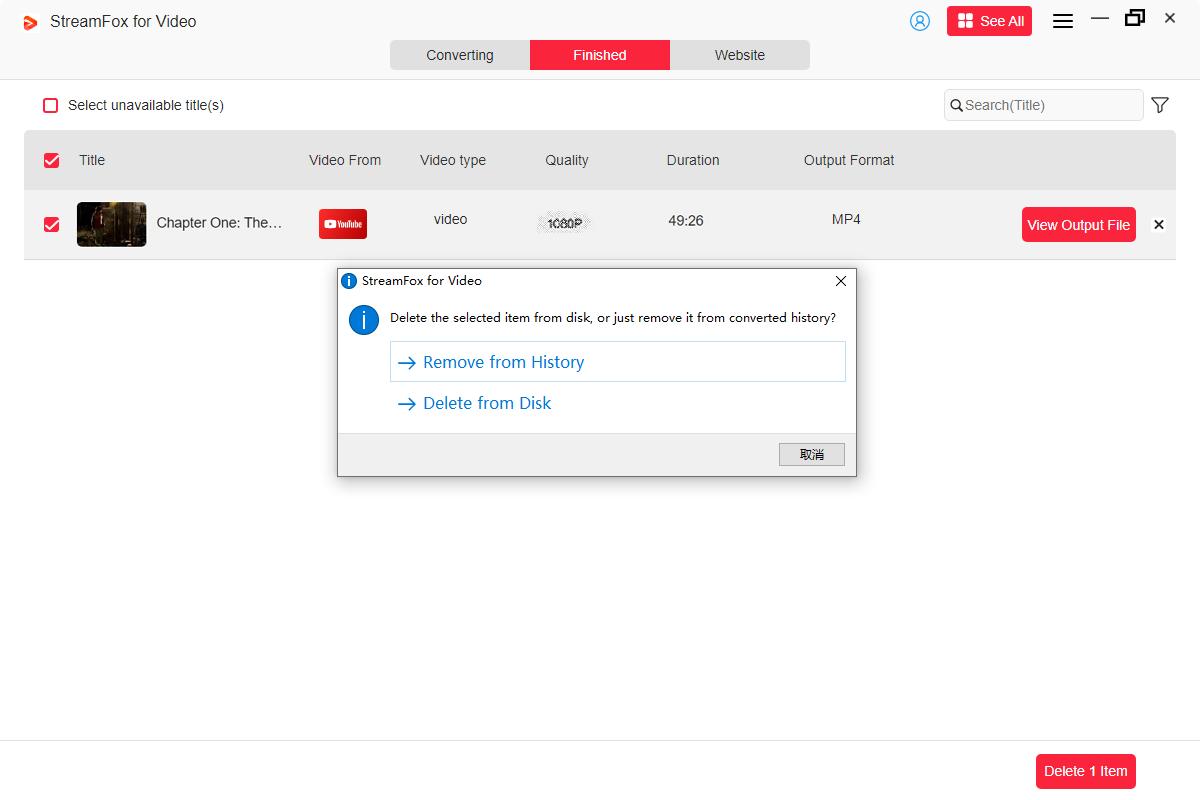Click the Chapter One: The… title
Viewport: 1200px width, 800px height.
click(220, 223)
